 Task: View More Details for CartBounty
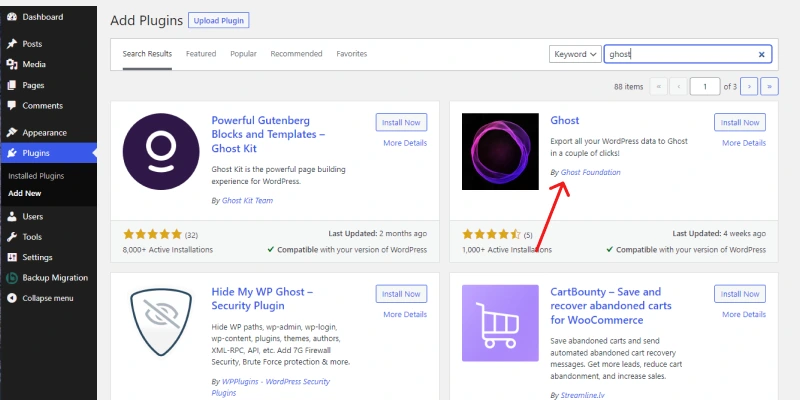[744, 314]
